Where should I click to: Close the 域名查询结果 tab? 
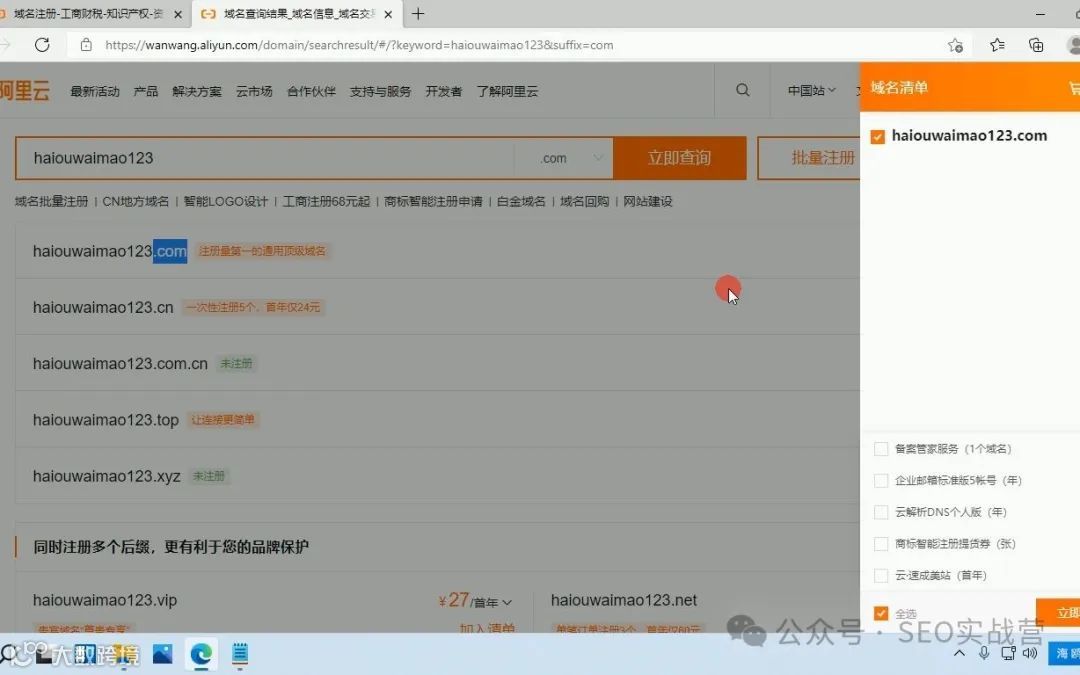(x=388, y=14)
